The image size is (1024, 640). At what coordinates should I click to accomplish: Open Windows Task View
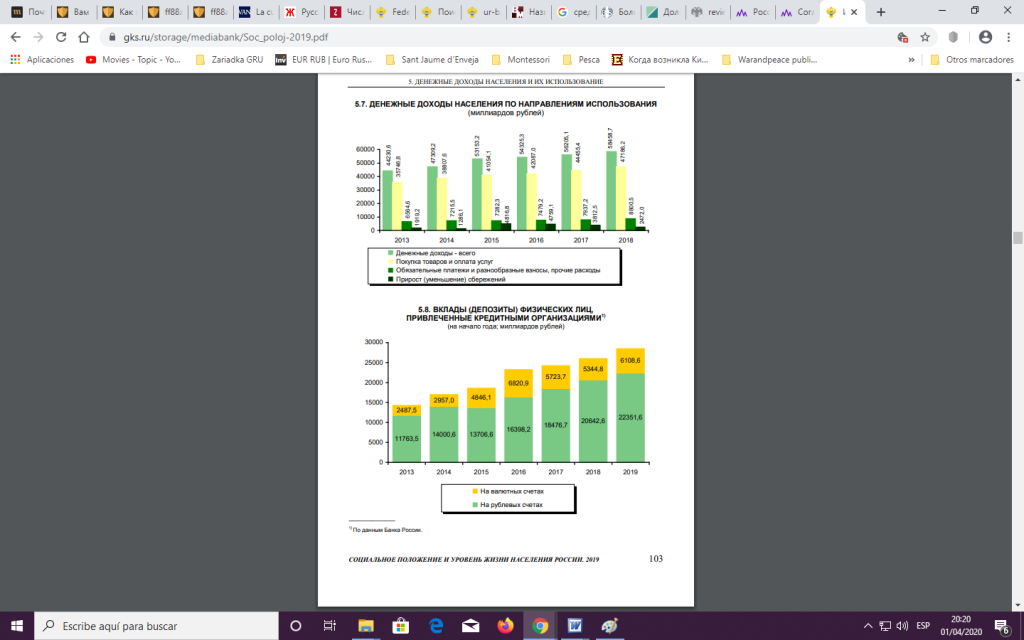coord(330,626)
